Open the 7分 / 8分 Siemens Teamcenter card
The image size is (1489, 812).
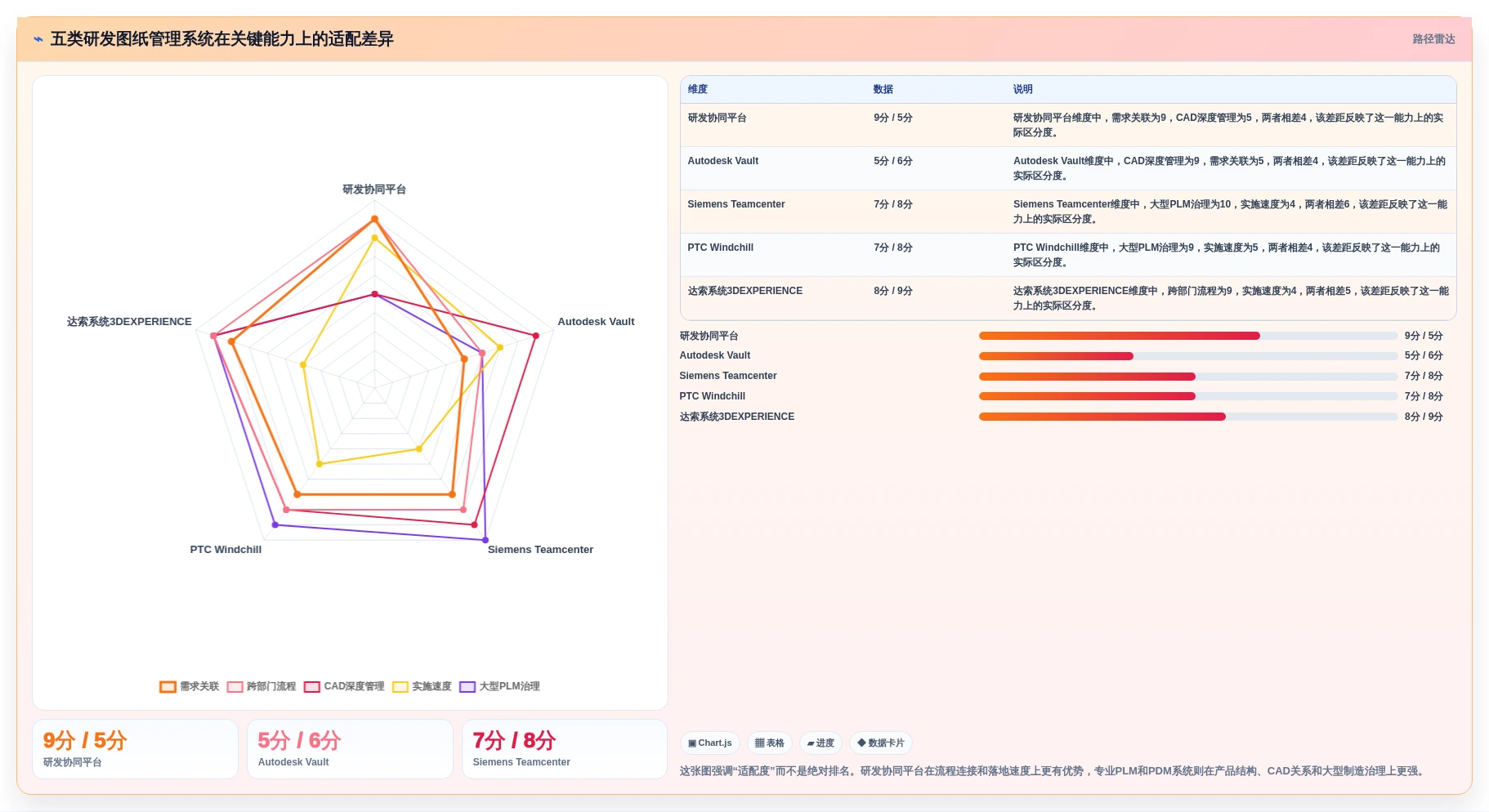coord(565,749)
